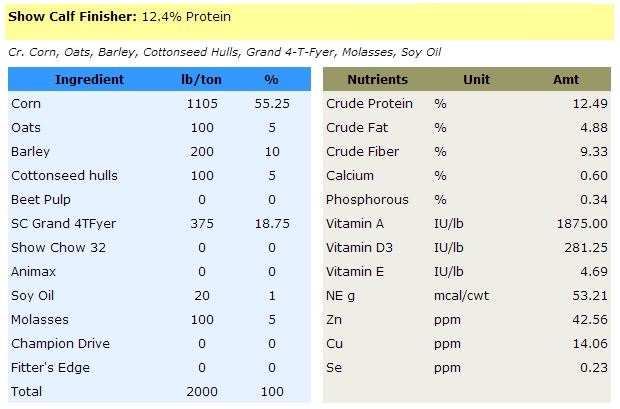Viewport: 620px width, 409px height.
Task: Select the Nutrients column header
Action: coord(377,80)
